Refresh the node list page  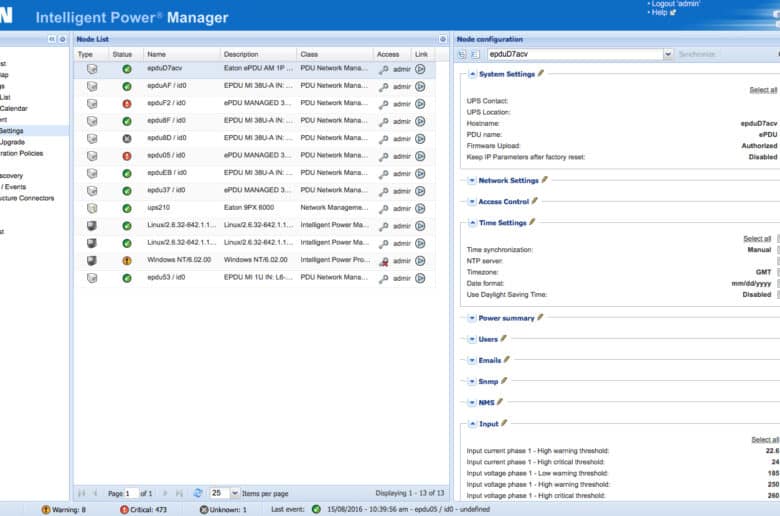pos(197,493)
